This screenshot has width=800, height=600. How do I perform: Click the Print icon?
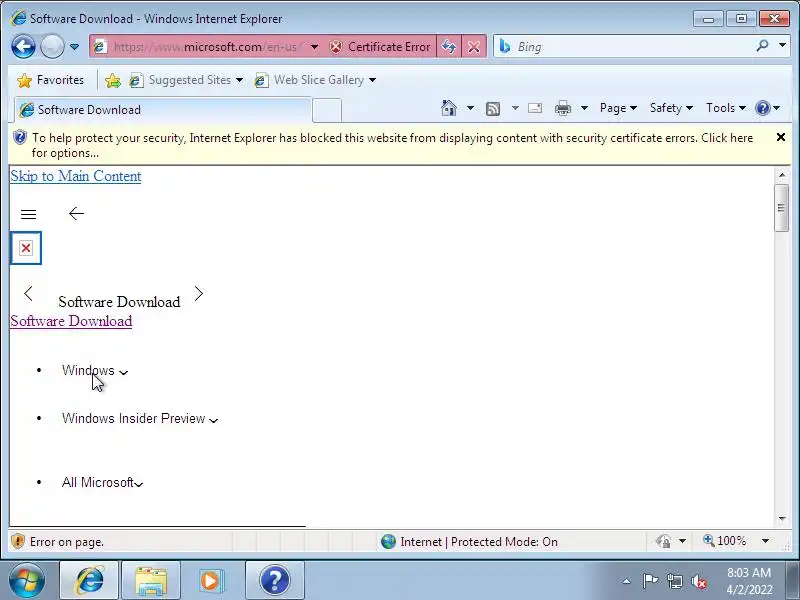pyautogui.click(x=563, y=108)
